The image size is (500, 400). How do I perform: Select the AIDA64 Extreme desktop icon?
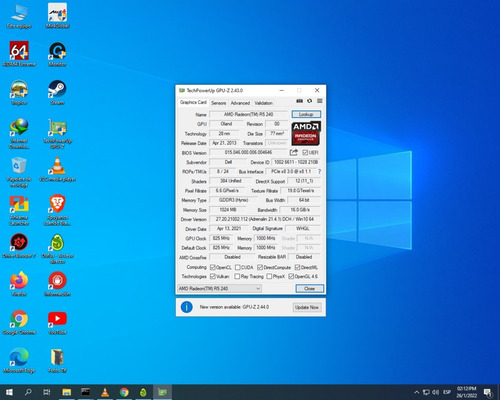(x=19, y=54)
